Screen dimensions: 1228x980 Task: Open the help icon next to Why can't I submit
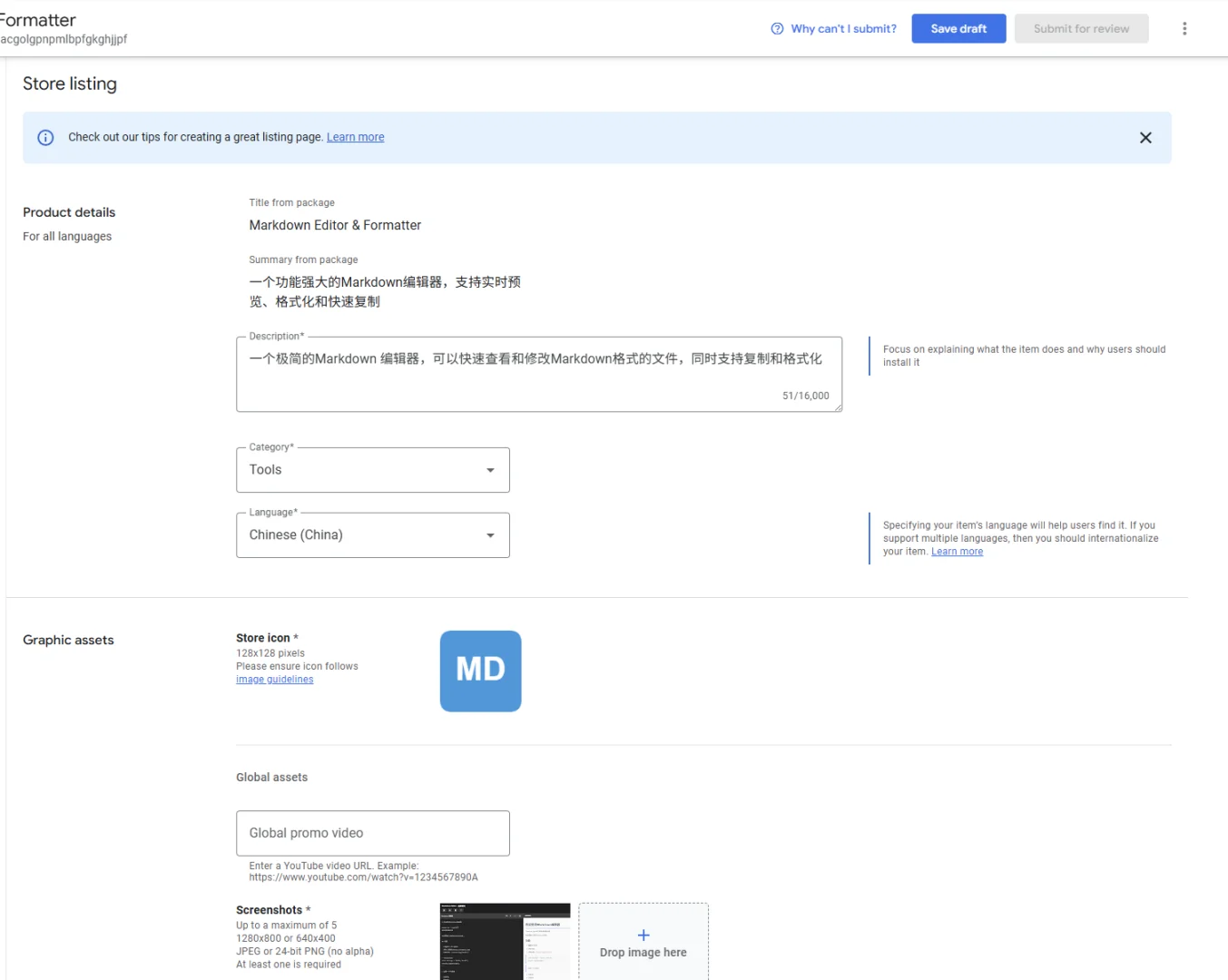coord(777,28)
